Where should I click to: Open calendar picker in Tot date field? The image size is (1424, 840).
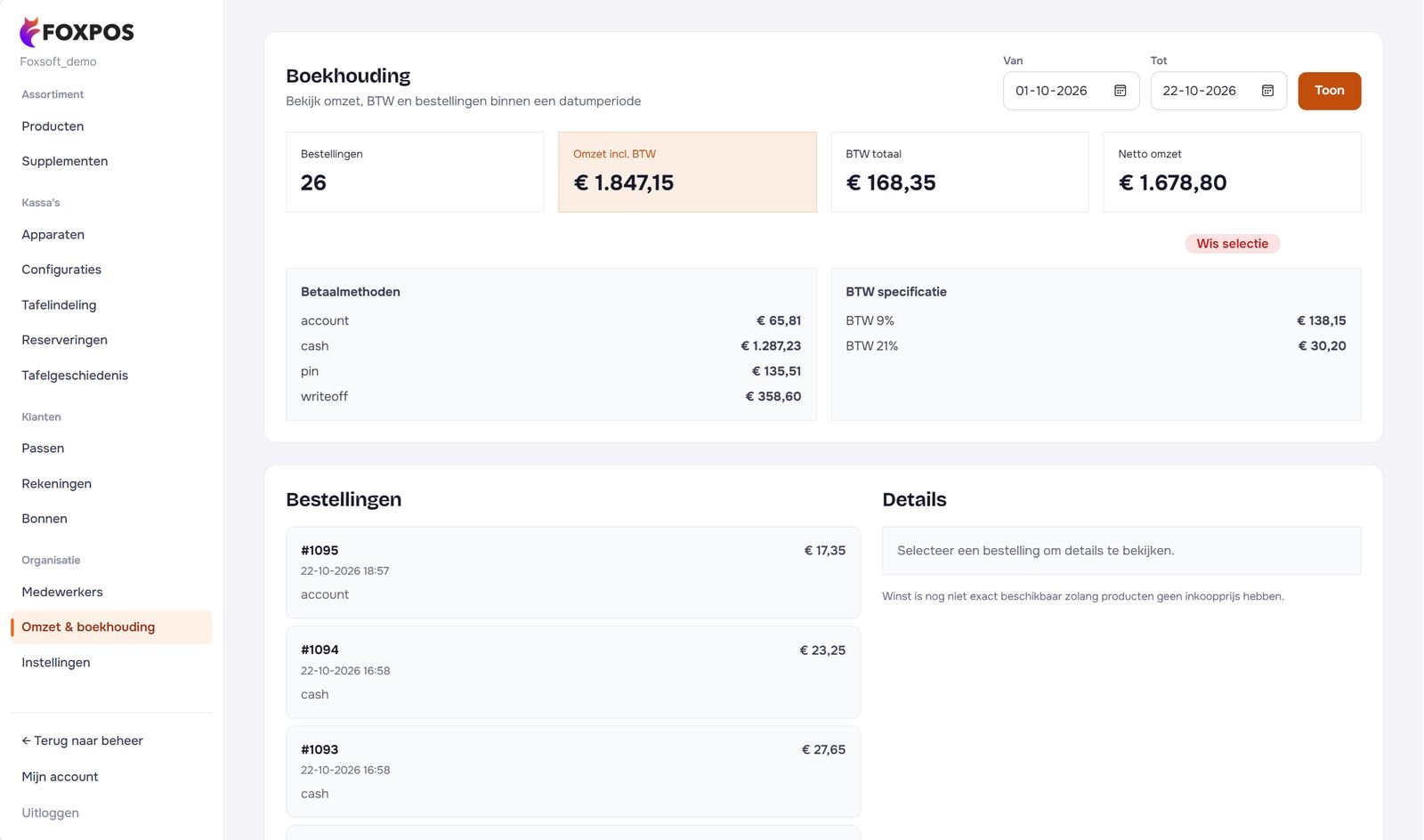[x=1267, y=91]
